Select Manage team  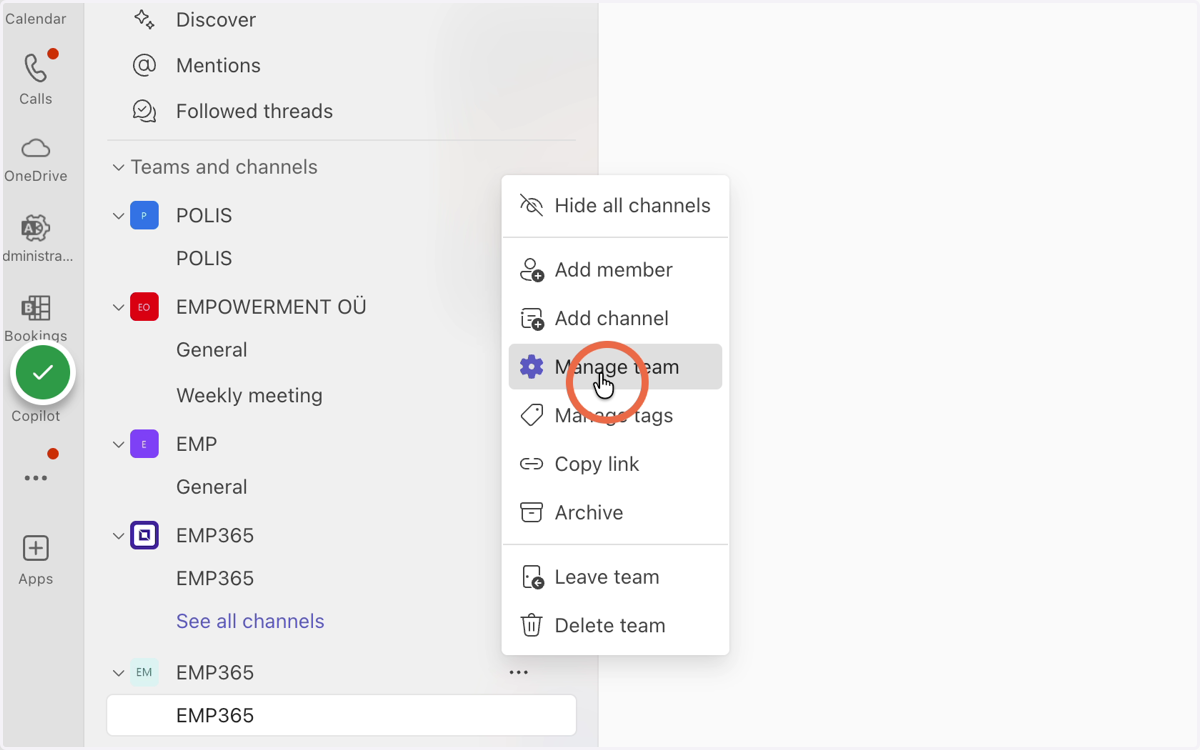click(x=615, y=367)
